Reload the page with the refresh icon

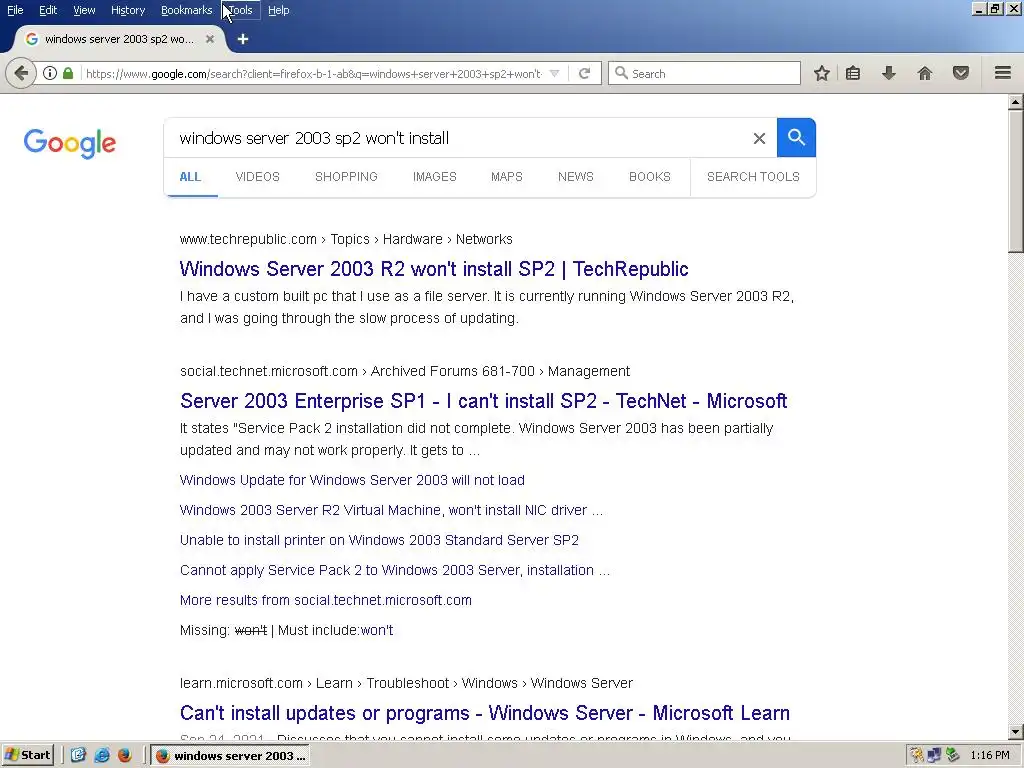point(584,73)
